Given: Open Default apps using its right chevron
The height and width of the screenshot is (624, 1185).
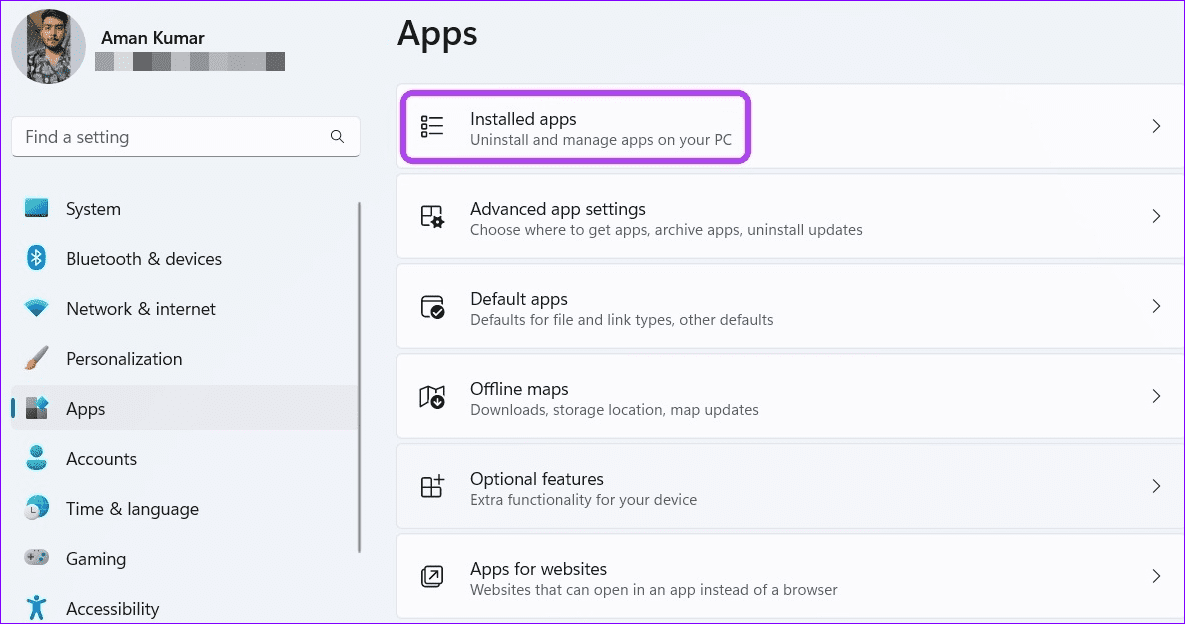Looking at the screenshot, I should click(x=1156, y=306).
